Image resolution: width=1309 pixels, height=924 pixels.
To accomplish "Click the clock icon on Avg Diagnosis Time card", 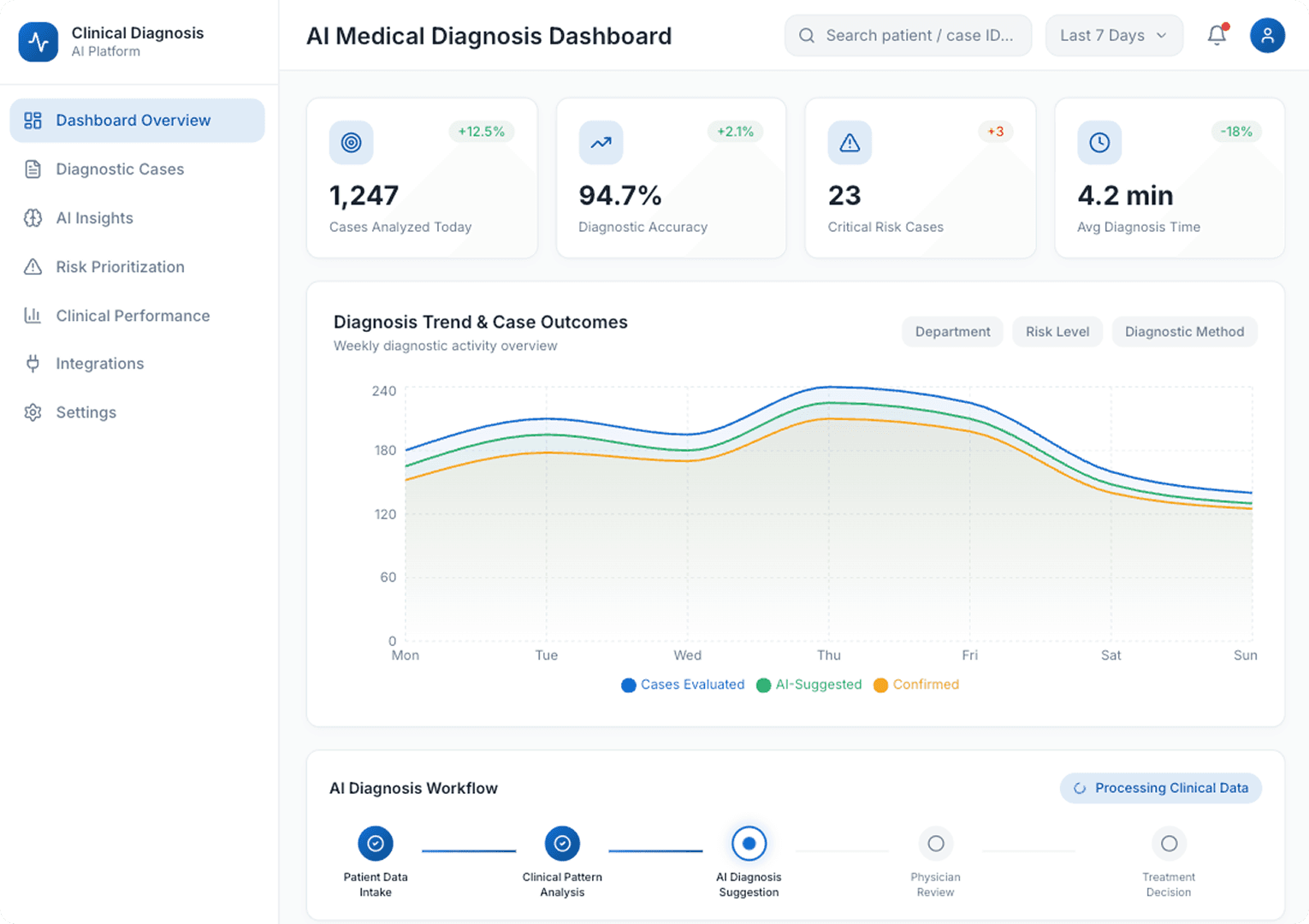I will tap(1099, 143).
